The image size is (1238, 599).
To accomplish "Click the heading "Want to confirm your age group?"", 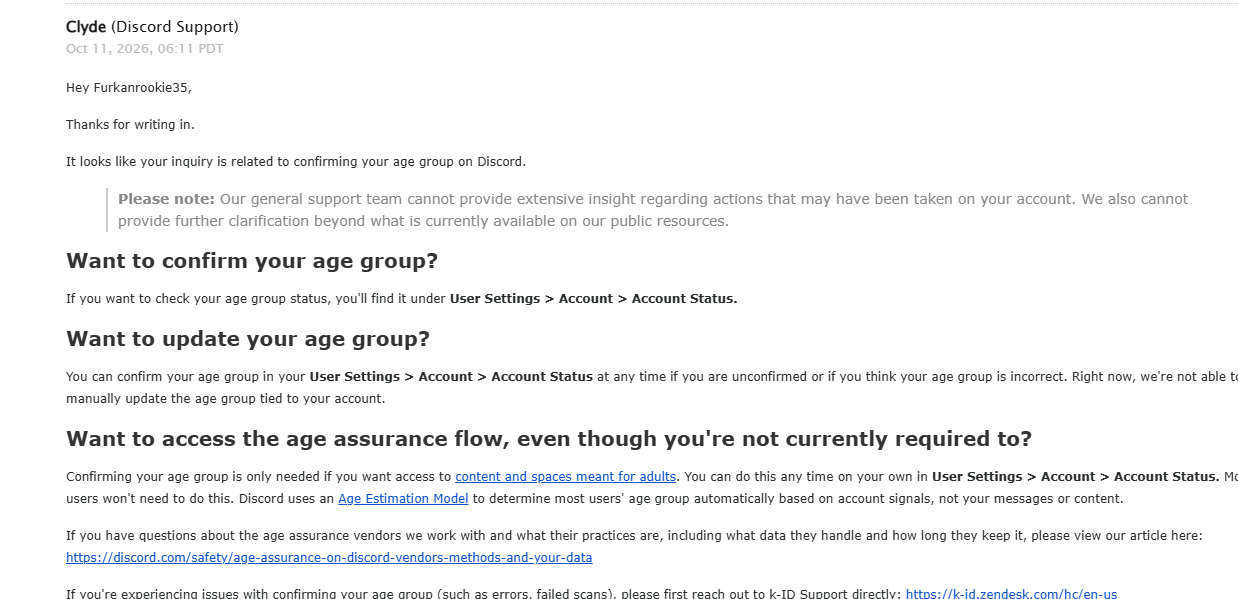I will (252, 262).
